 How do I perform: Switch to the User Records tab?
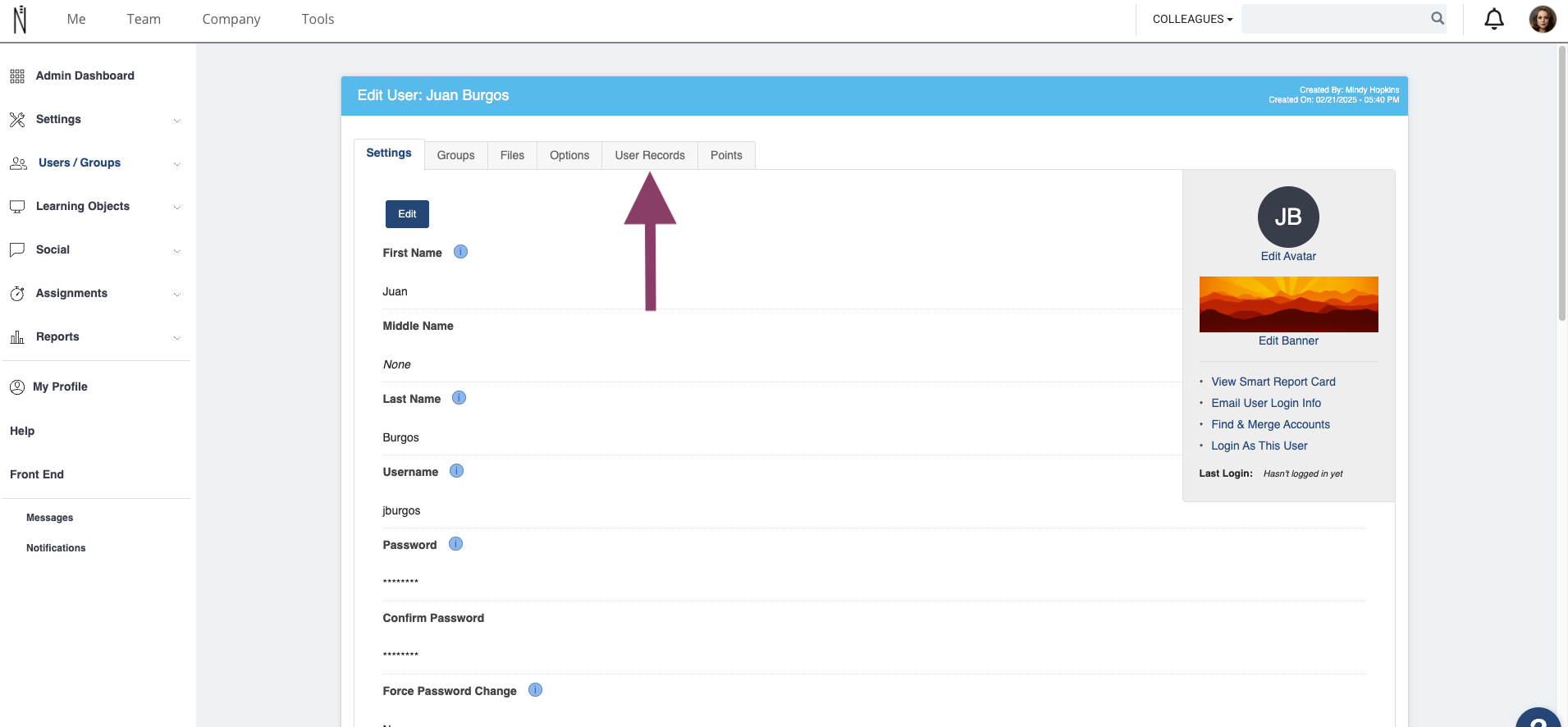click(x=650, y=155)
